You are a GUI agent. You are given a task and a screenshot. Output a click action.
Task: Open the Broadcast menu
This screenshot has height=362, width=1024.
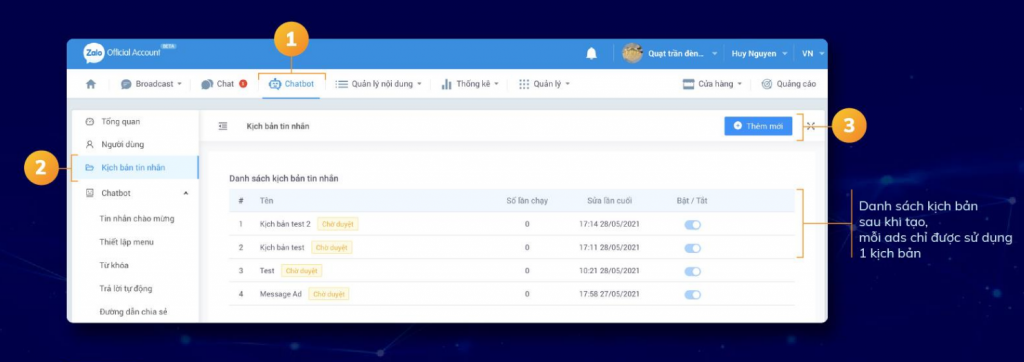[151, 84]
